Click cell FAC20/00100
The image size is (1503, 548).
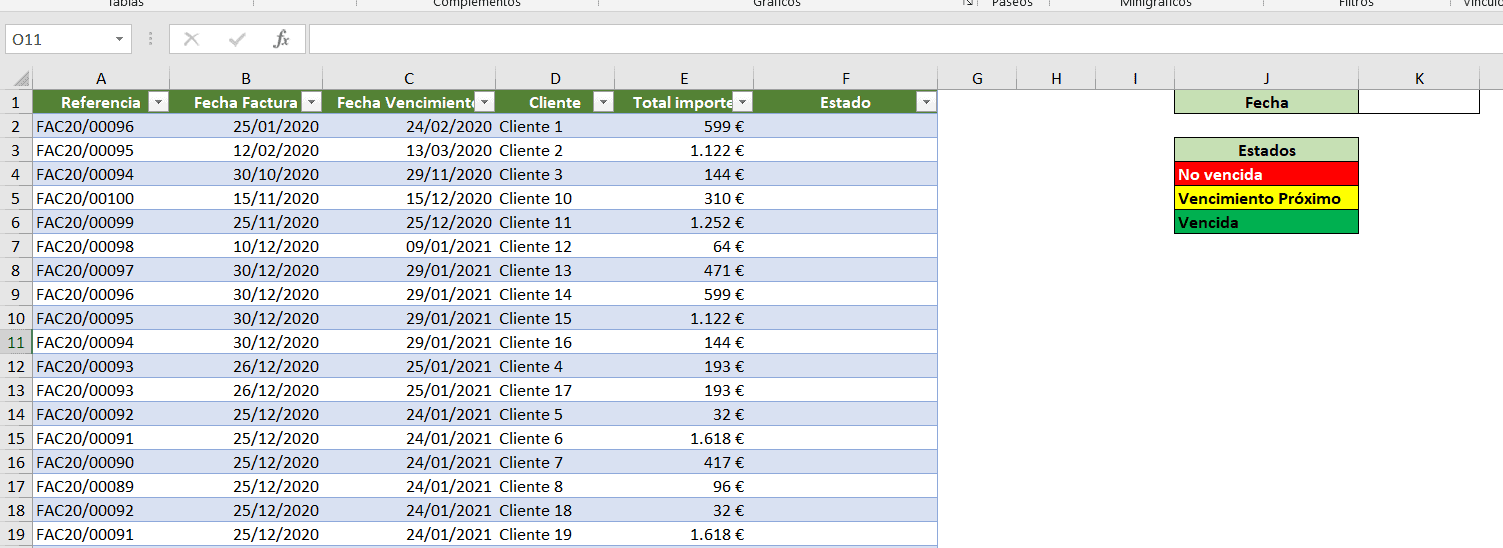tap(101, 198)
